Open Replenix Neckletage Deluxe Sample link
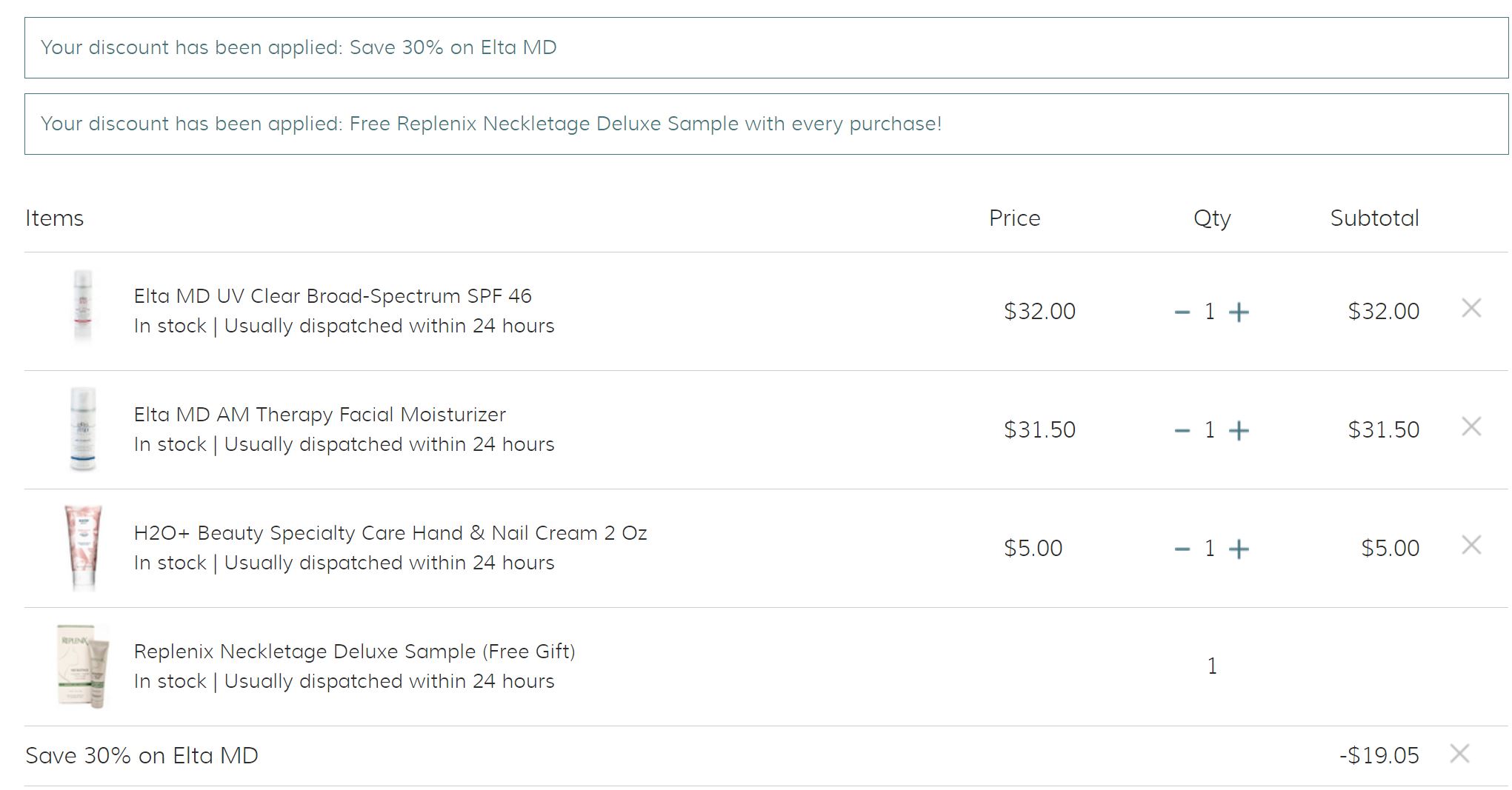1512x790 pixels. (x=354, y=652)
